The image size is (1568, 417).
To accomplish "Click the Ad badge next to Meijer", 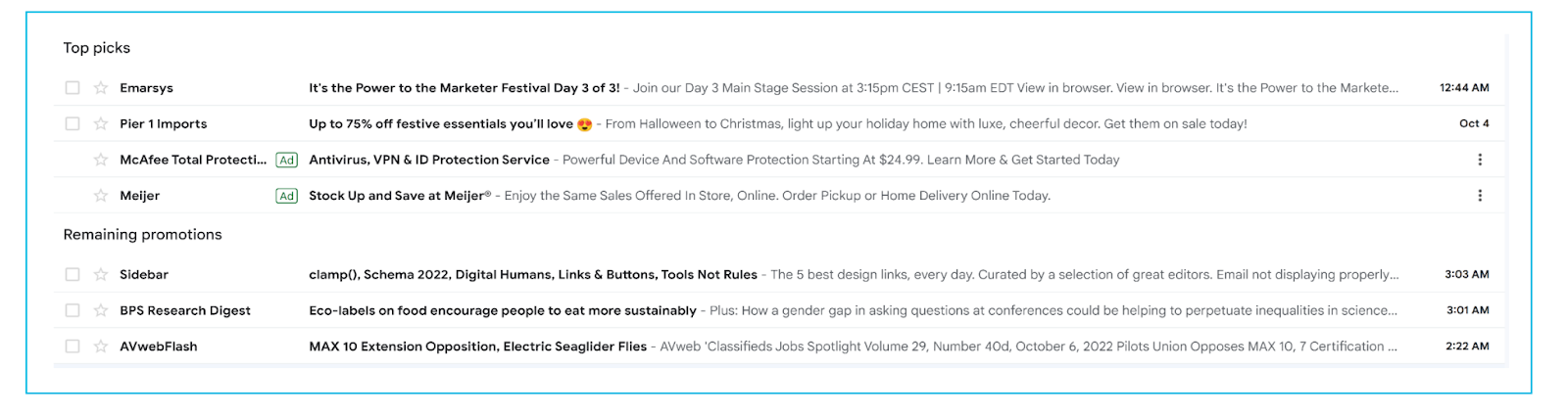I will [x=286, y=196].
